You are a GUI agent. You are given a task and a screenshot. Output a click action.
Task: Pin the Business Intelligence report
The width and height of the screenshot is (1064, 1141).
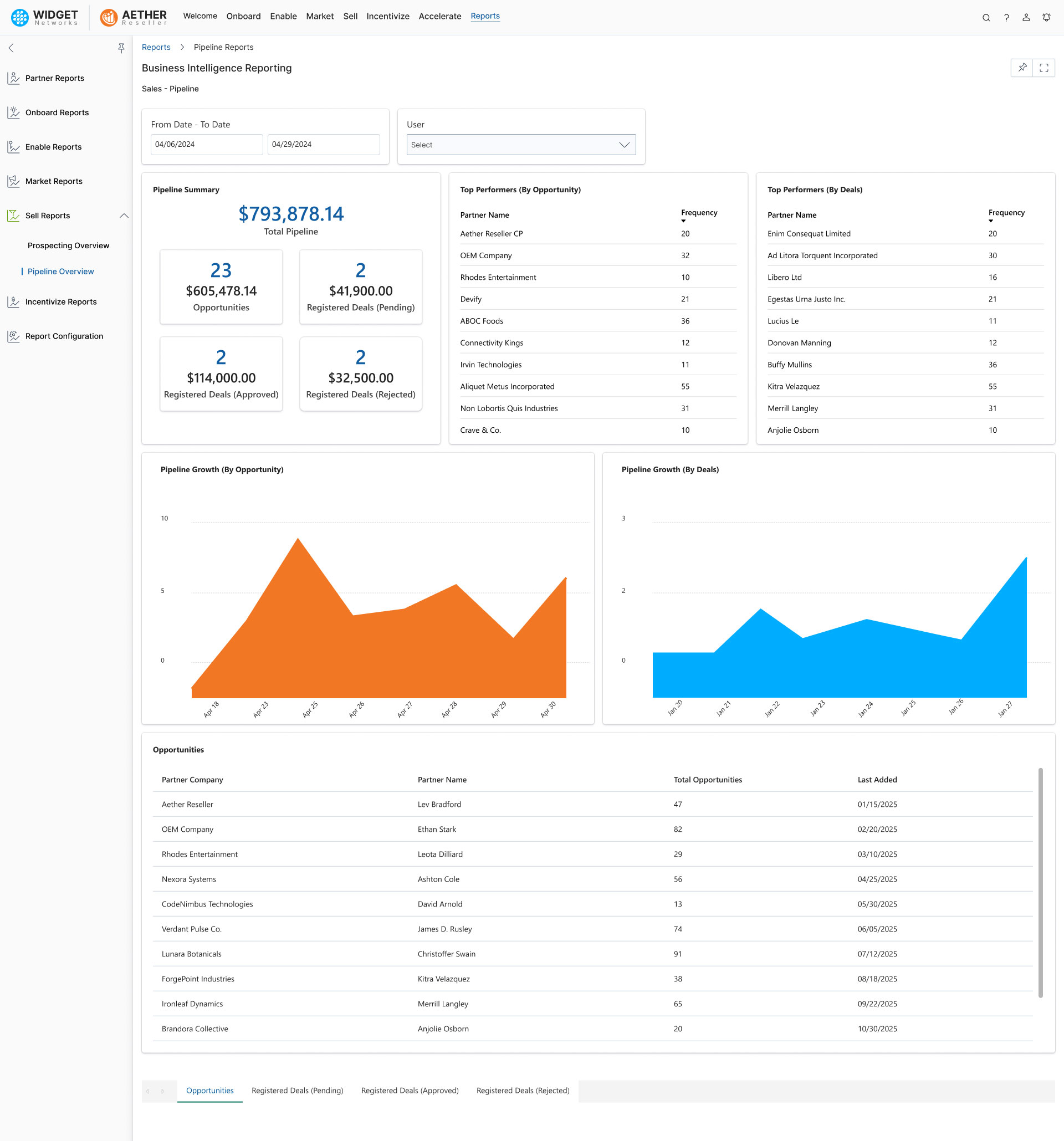coord(1022,67)
